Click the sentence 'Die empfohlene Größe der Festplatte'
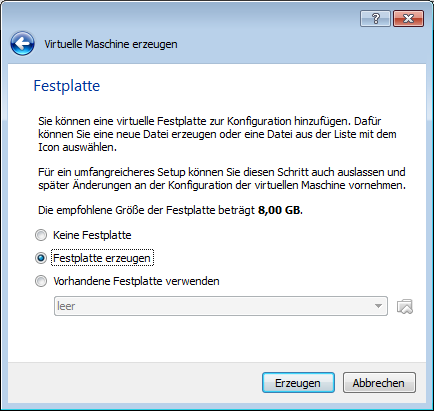 [170, 210]
